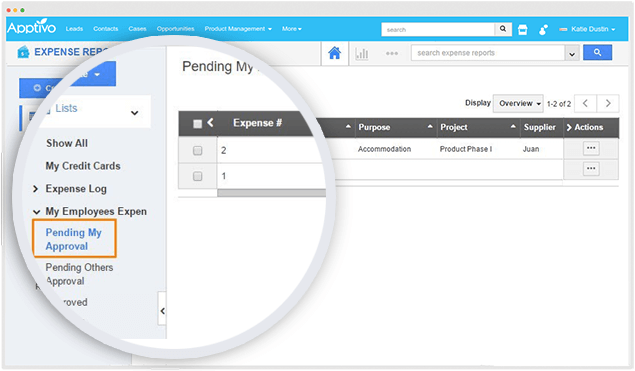Screen dimensions: 635x371
Task: Open the advanced search dropdown arrow
Action: tap(572, 53)
